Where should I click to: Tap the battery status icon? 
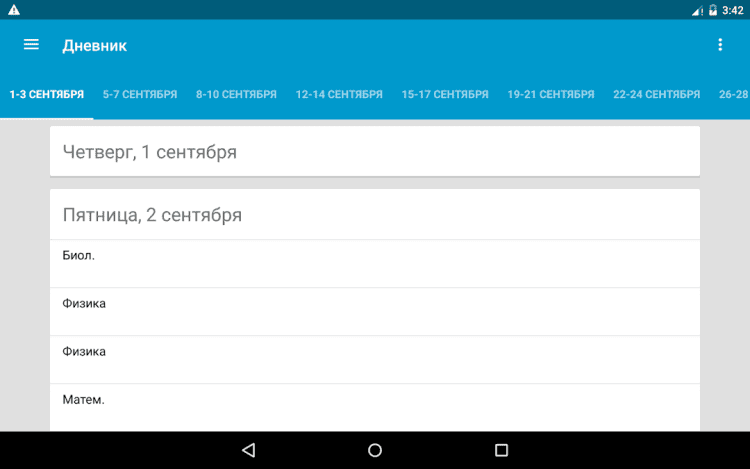tap(713, 10)
